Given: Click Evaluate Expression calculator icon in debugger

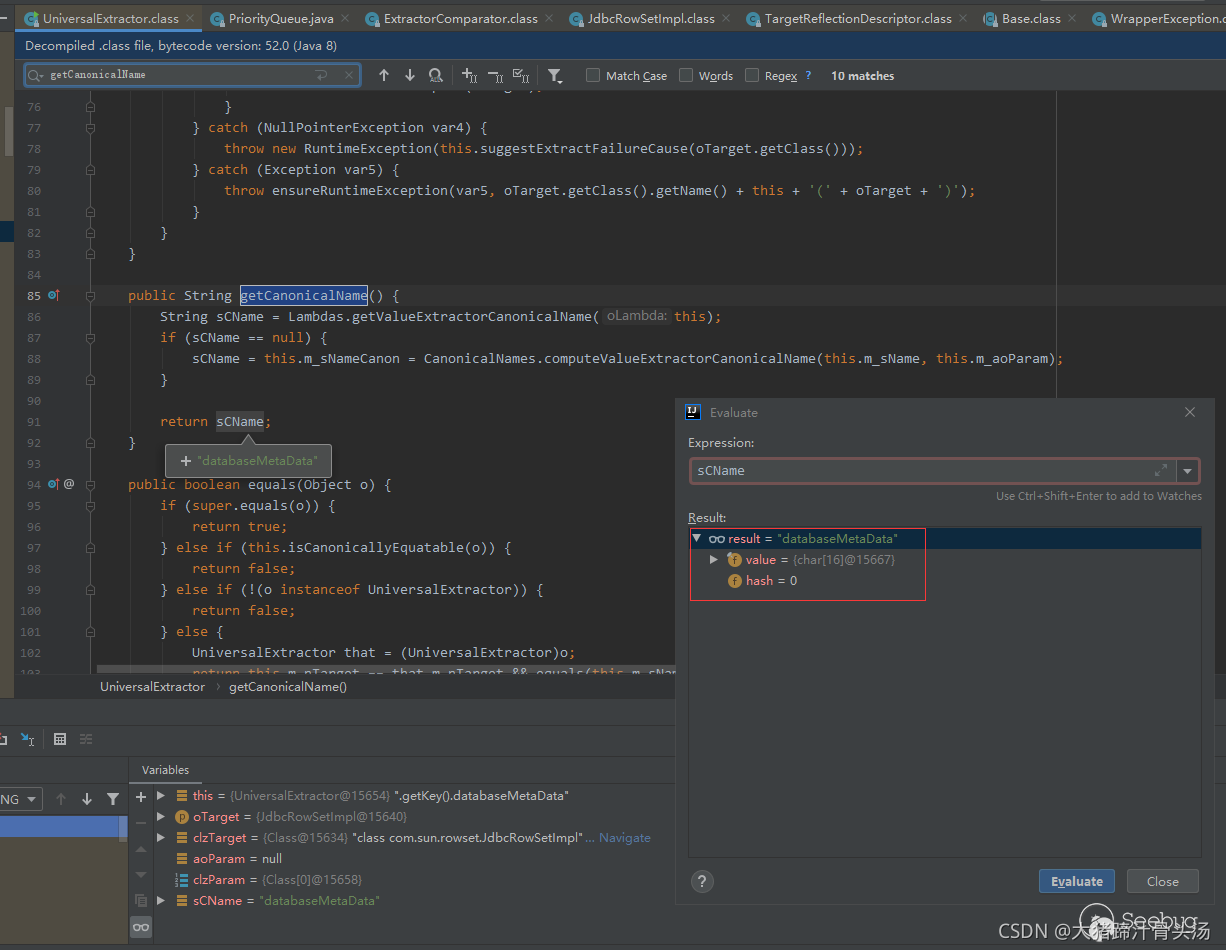Looking at the screenshot, I should click(60, 739).
